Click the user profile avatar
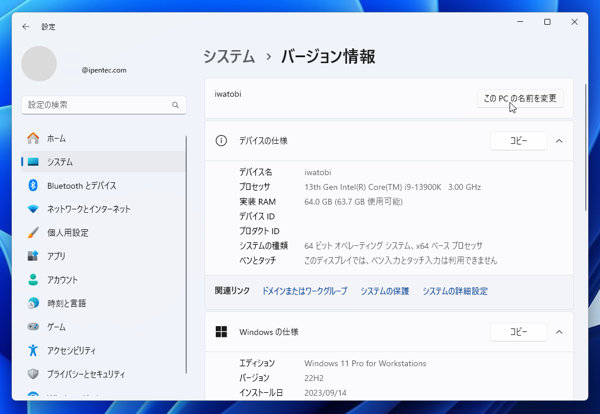The image size is (600, 414). tap(39, 64)
